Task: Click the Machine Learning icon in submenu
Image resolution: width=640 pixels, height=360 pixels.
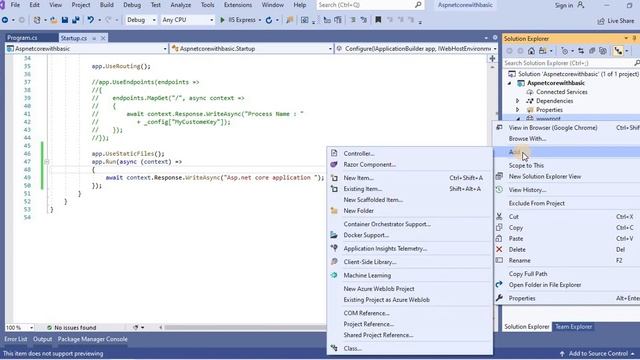Action: click(334, 275)
